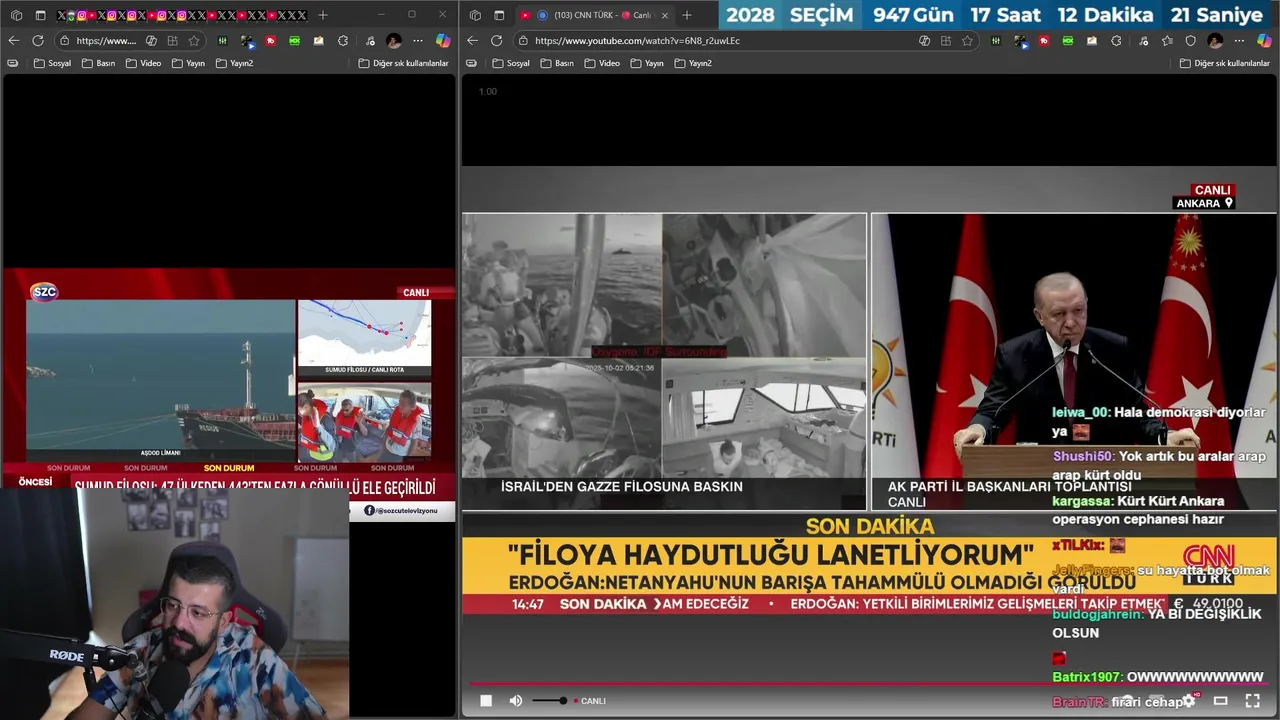Click chat username Shushi50
This screenshot has height=720, width=1280.
coord(1083,456)
